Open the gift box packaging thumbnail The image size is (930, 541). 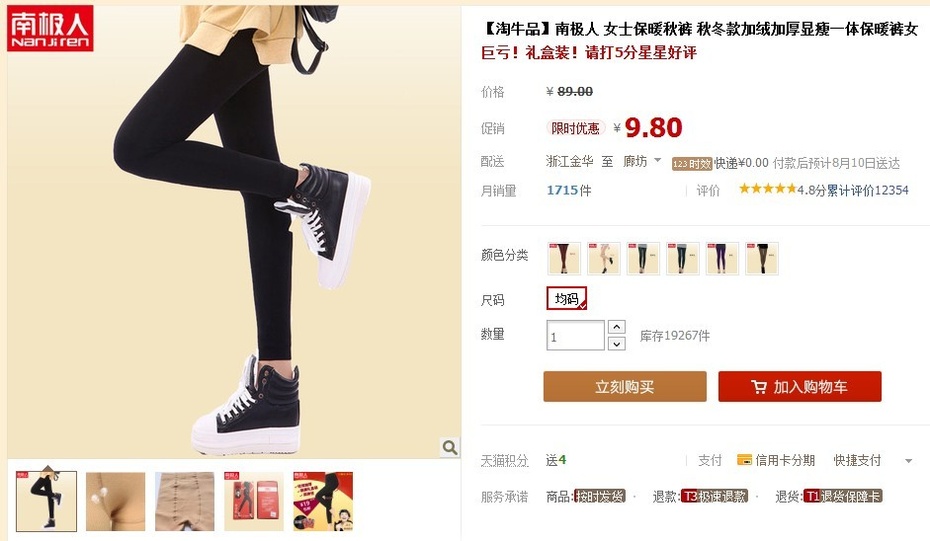tap(254, 501)
